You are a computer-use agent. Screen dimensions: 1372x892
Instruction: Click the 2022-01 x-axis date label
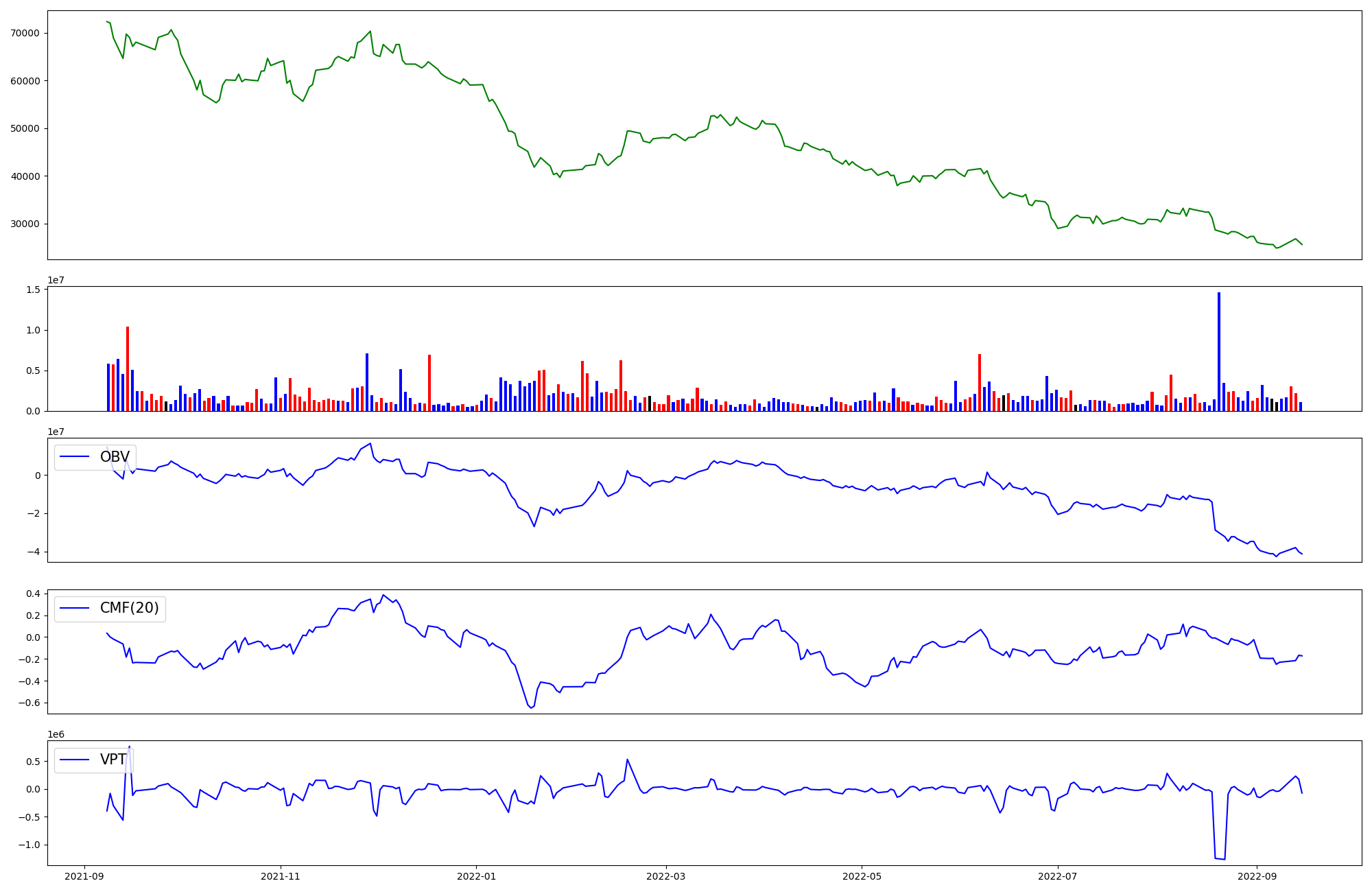pos(476,876)
